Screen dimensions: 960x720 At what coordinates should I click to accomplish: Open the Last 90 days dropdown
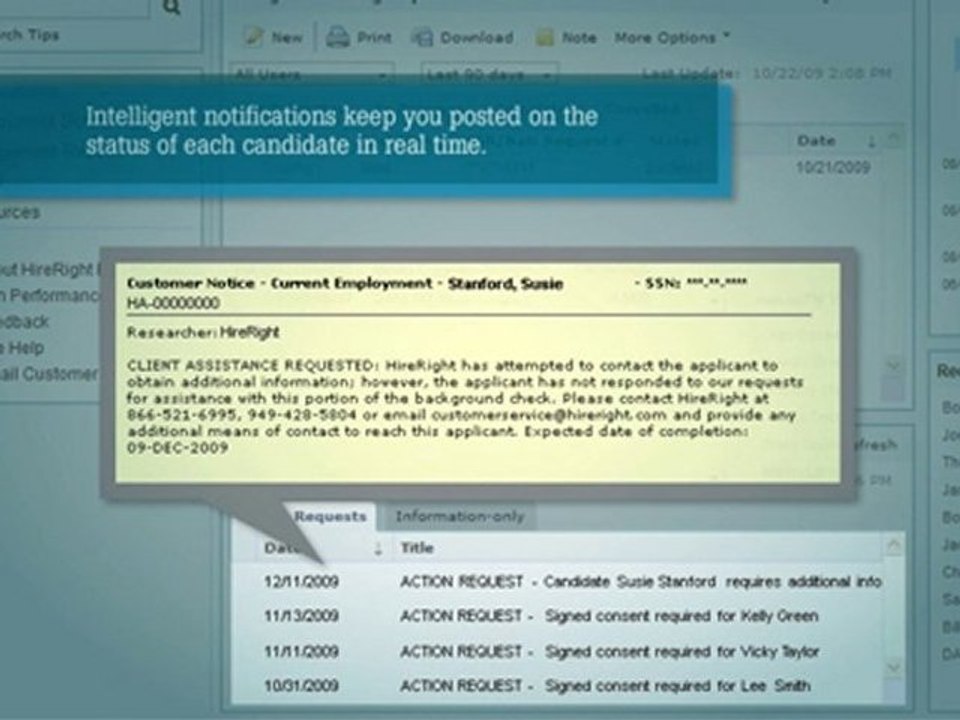(x=489, y=75)
